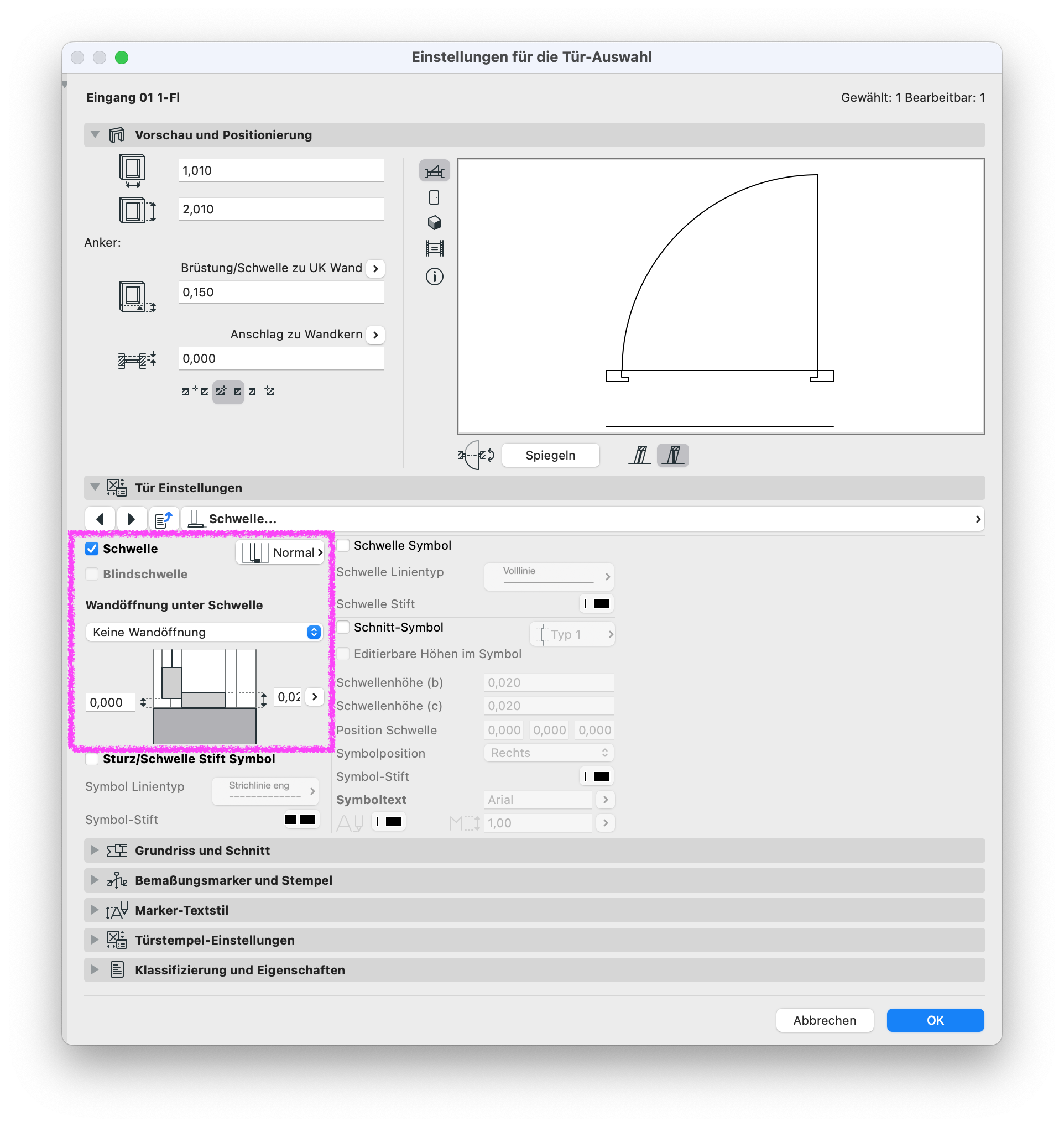Click the floor plan door preview
The image size is (1064, 1127).
pyautogui.click(x=721, y=296)
